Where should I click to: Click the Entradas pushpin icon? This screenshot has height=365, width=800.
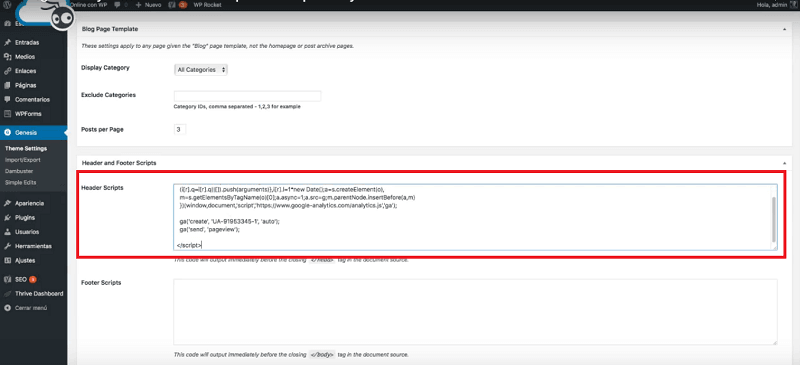pos(7,42)
